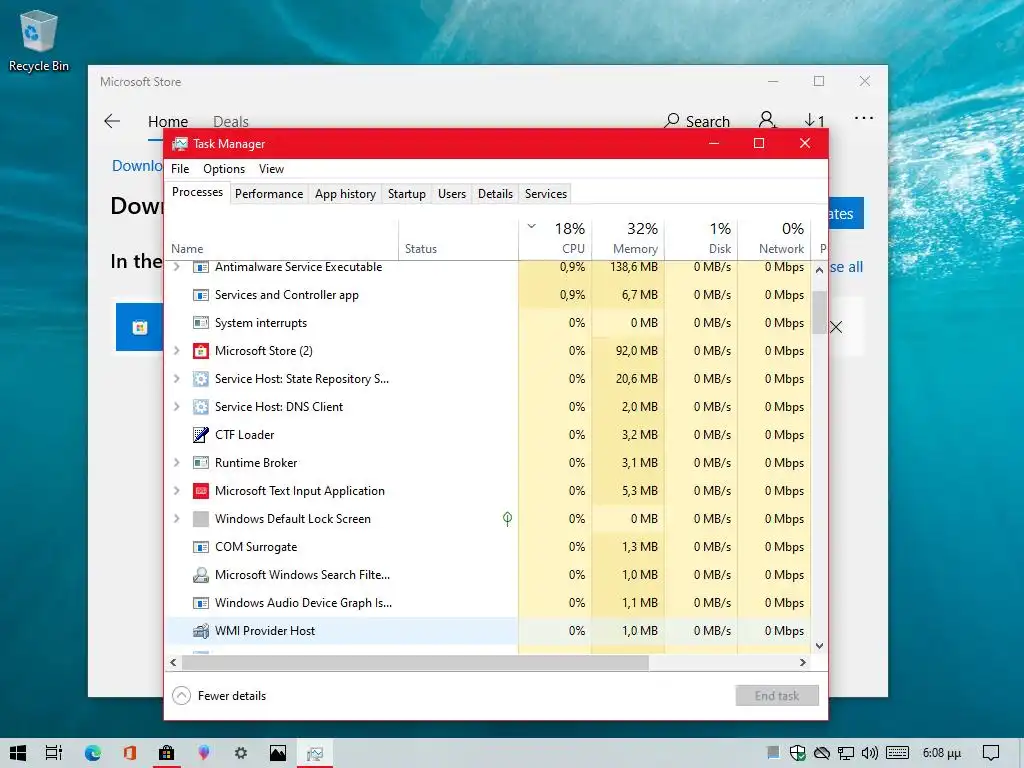Screen dimensions: 1024x768
Task: Click the Task Manager taskbar icon
Action: [x=315, y=753]
